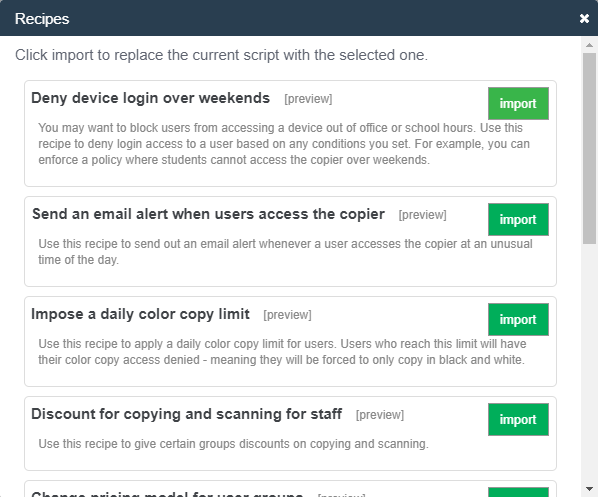Select the Deny device login over weekends title
The width and height of the screenshot is (598, 497).
tap(151, 98)
